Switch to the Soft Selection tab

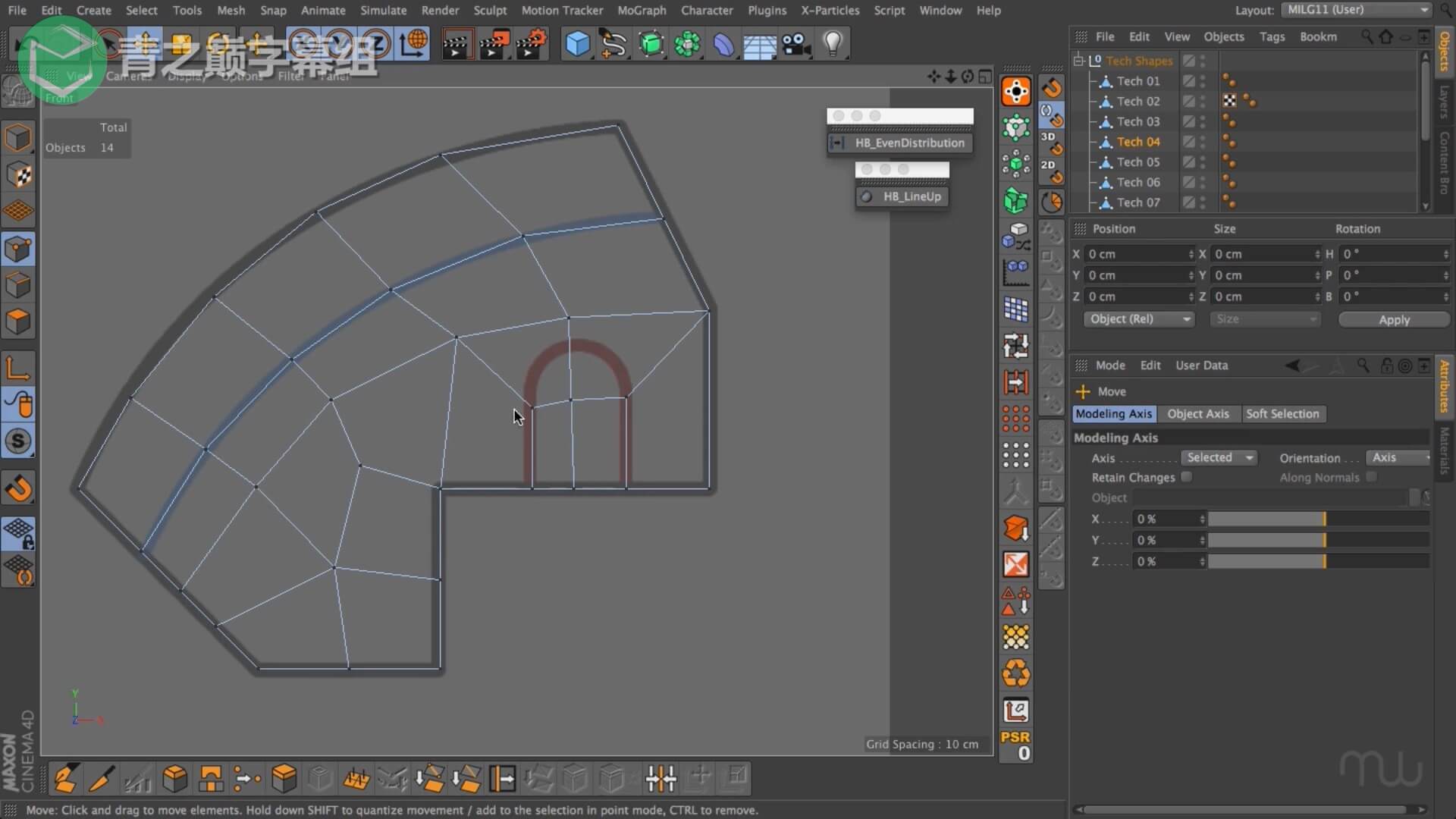(x=1282, y=414)
